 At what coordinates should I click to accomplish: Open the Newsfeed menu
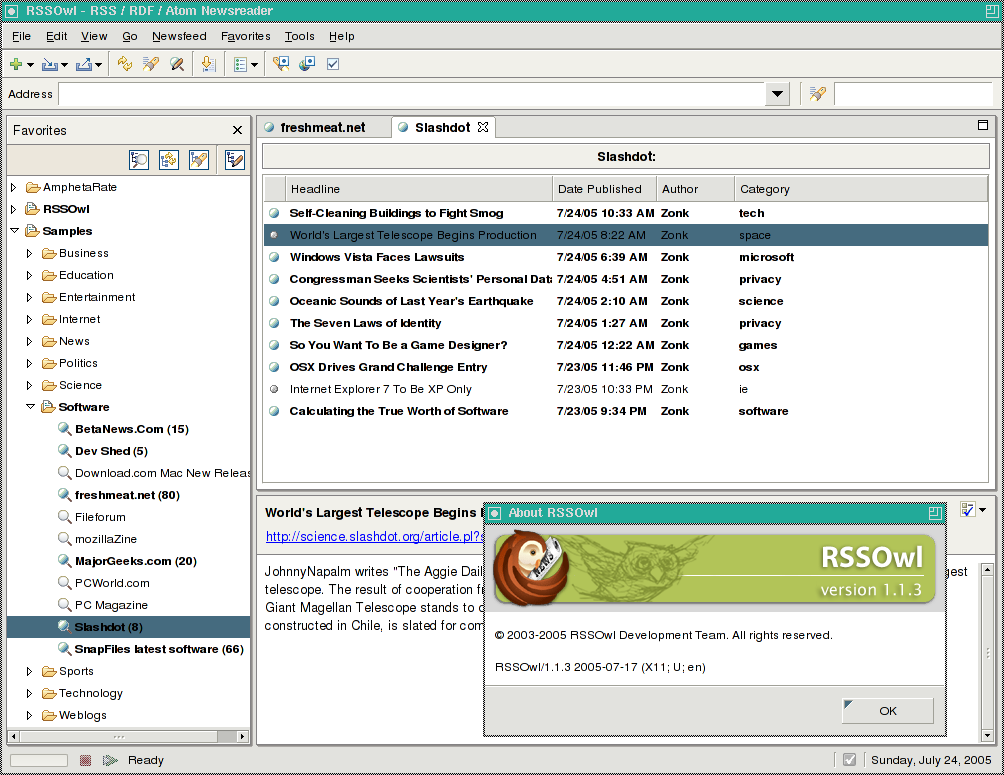coord(179,37)
